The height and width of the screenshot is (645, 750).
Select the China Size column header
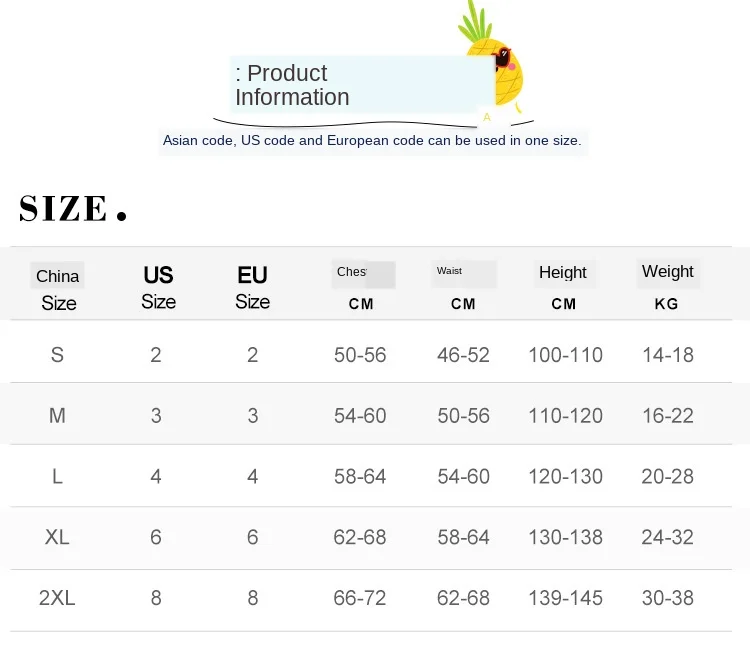[x=58, y=289]
